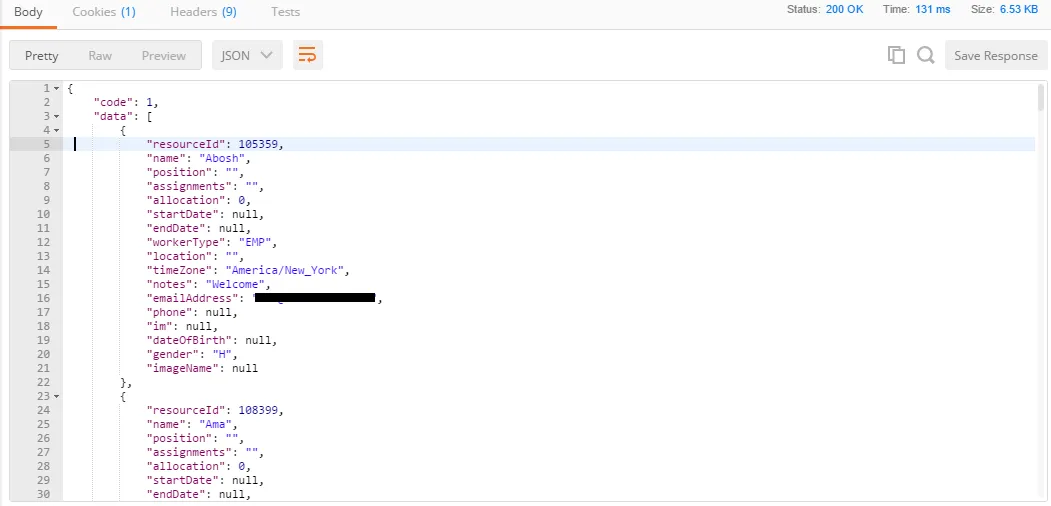Click line number 30 in the gutter

[x=44, y=494]
